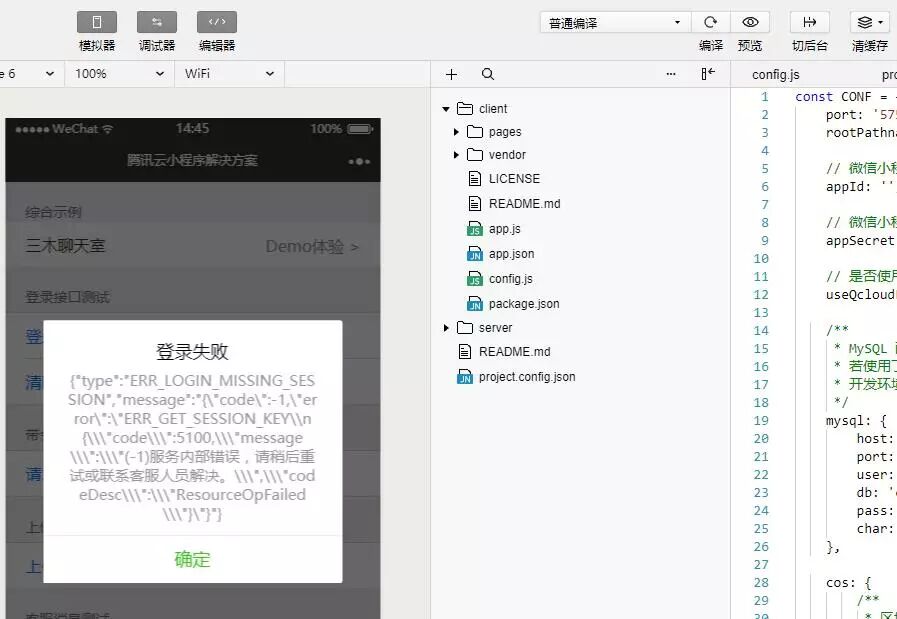Screen dimensions: 897x619
Task: Toggle the simulator (模拟器) panel
Action: tap(97, 23)
